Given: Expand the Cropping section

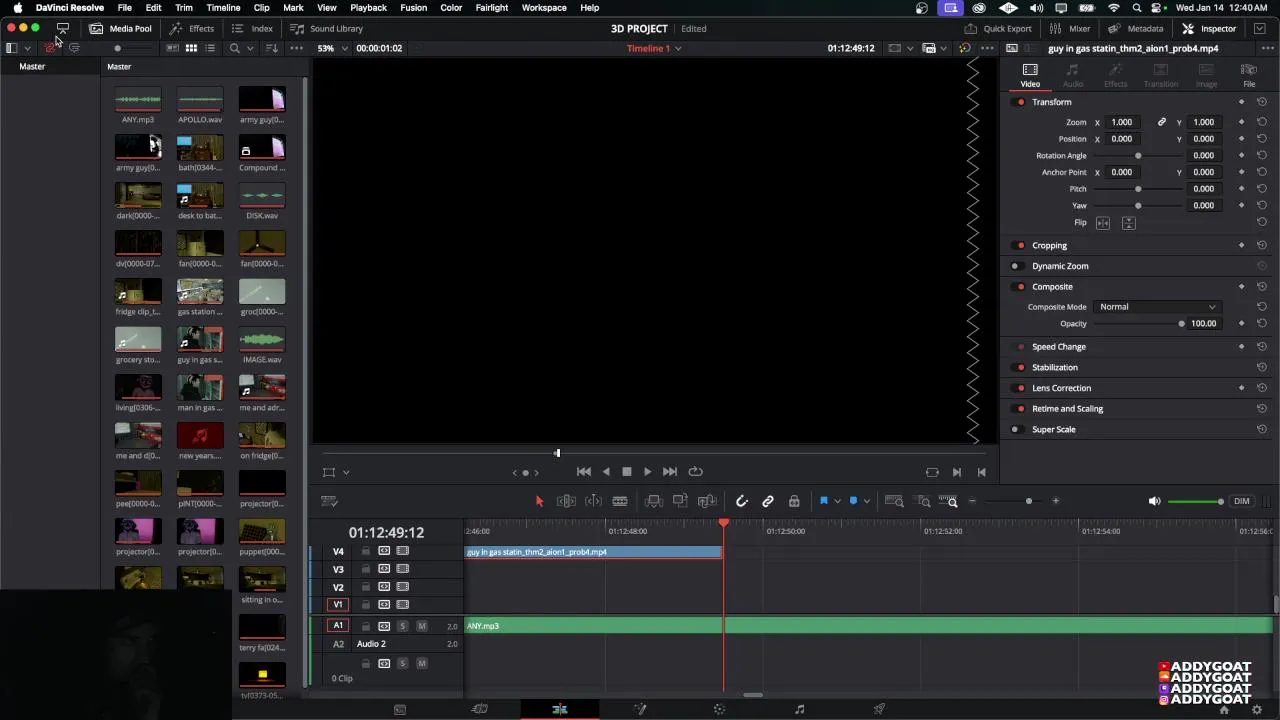Looking at the screenshot, I should [1049, 245].
